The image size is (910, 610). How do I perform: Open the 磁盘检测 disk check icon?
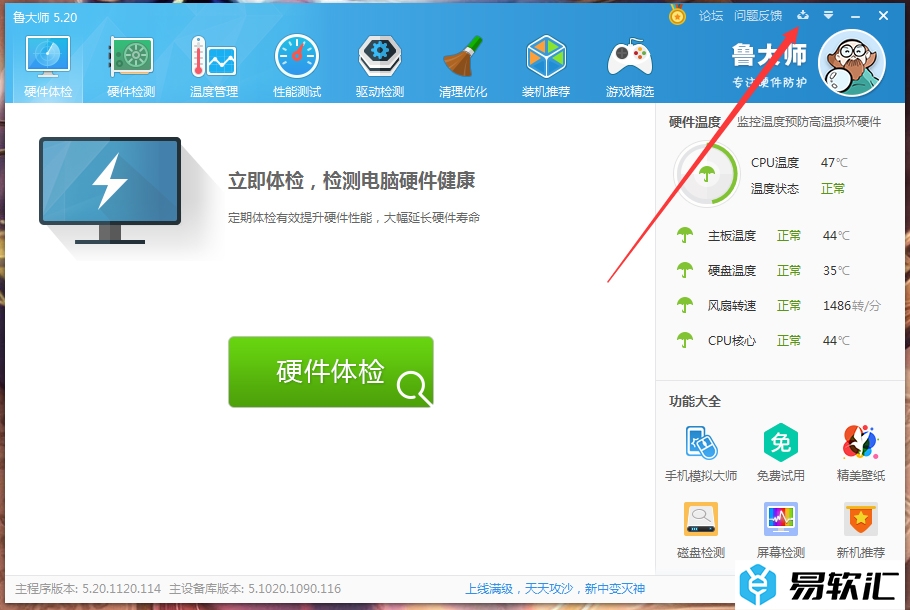tap(701, 530)
